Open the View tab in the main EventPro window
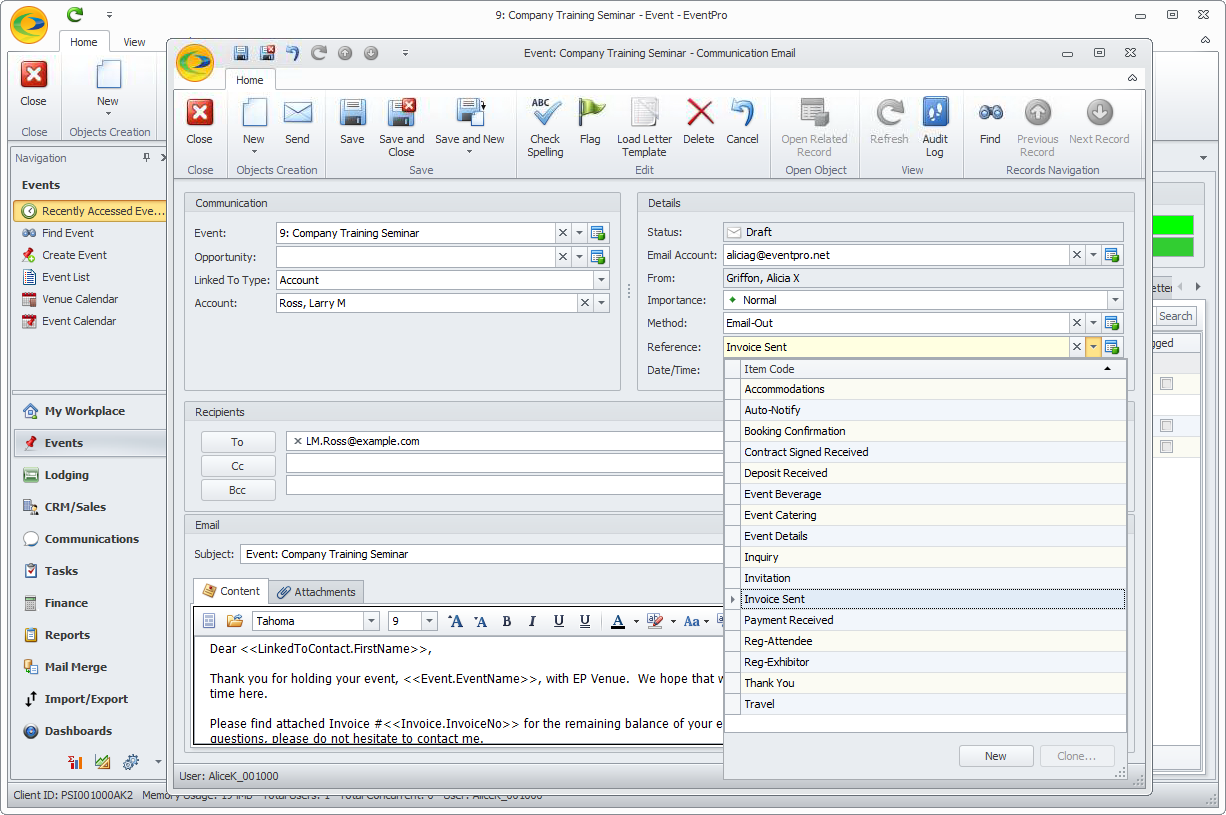 click(x=134, y=42)
